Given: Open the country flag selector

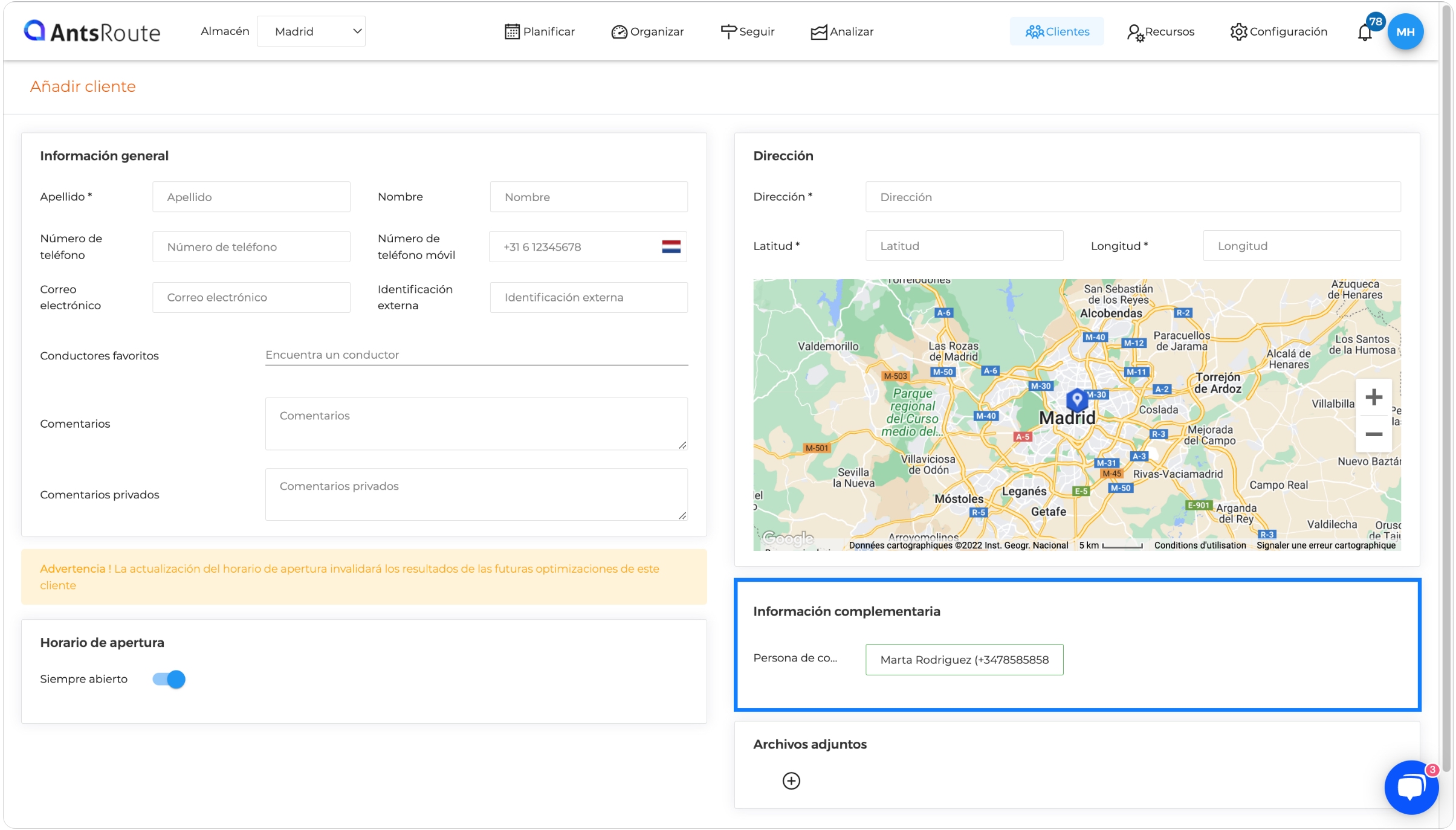Looking at the screenshot, I should [671, 246].
